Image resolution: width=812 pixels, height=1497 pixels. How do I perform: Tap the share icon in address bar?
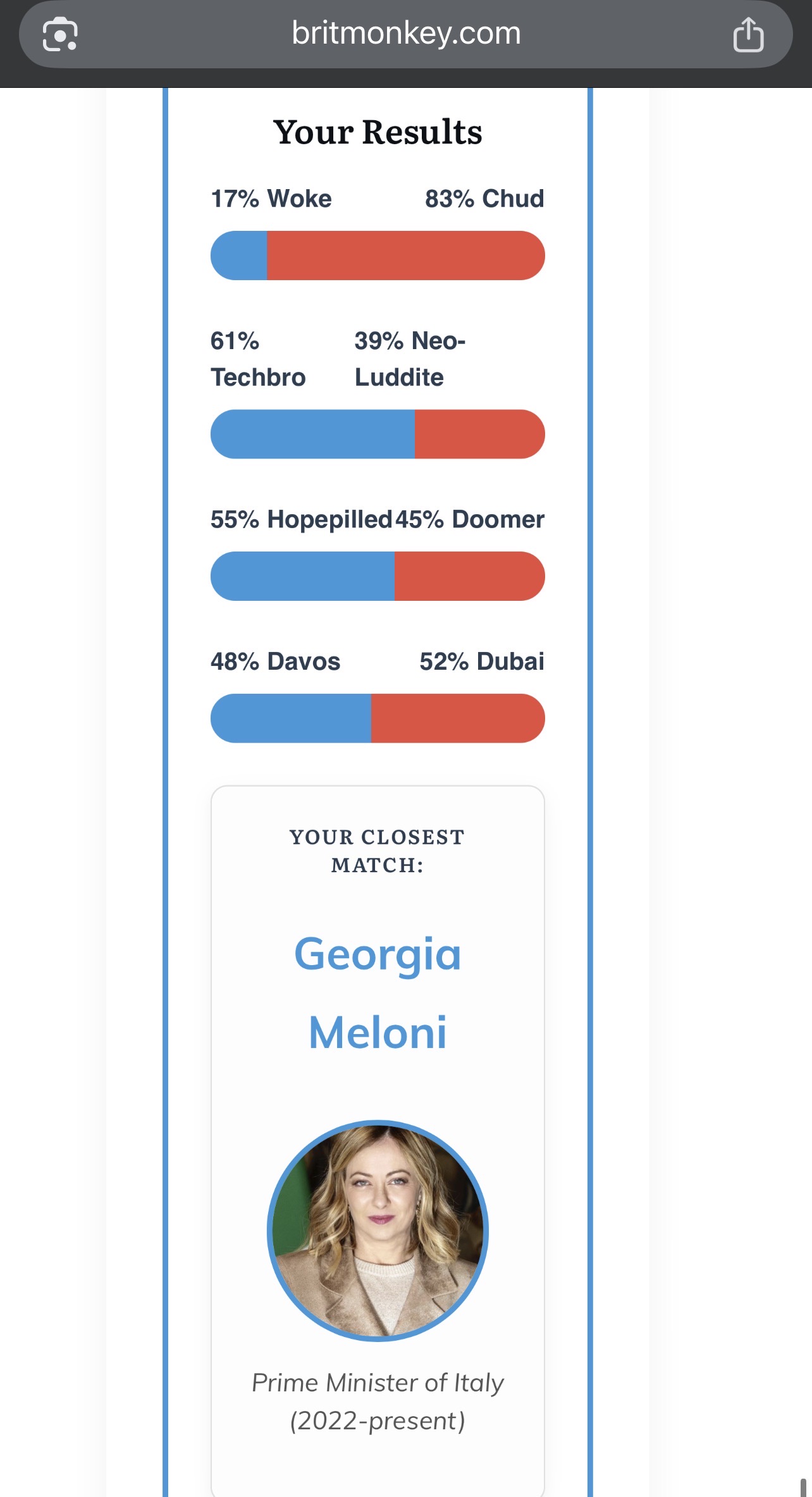coord(748,34)
